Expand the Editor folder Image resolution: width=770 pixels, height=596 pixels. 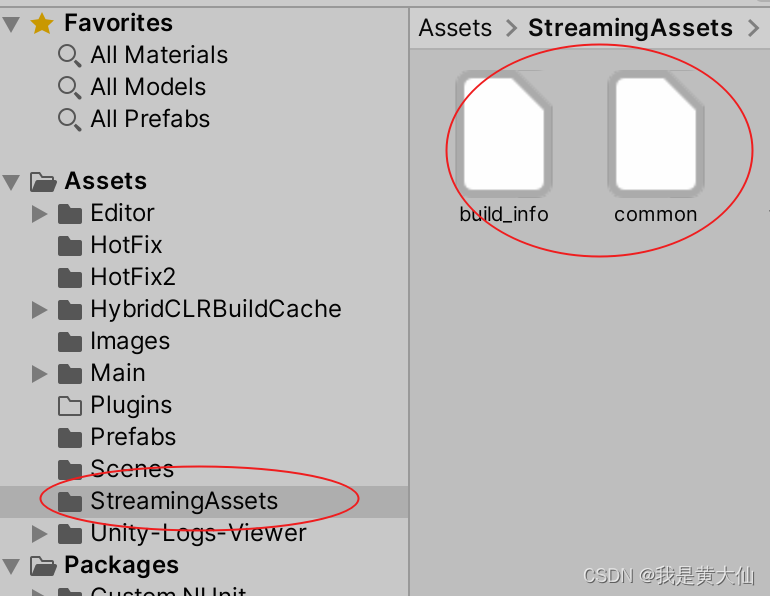(x=39, y=214)
